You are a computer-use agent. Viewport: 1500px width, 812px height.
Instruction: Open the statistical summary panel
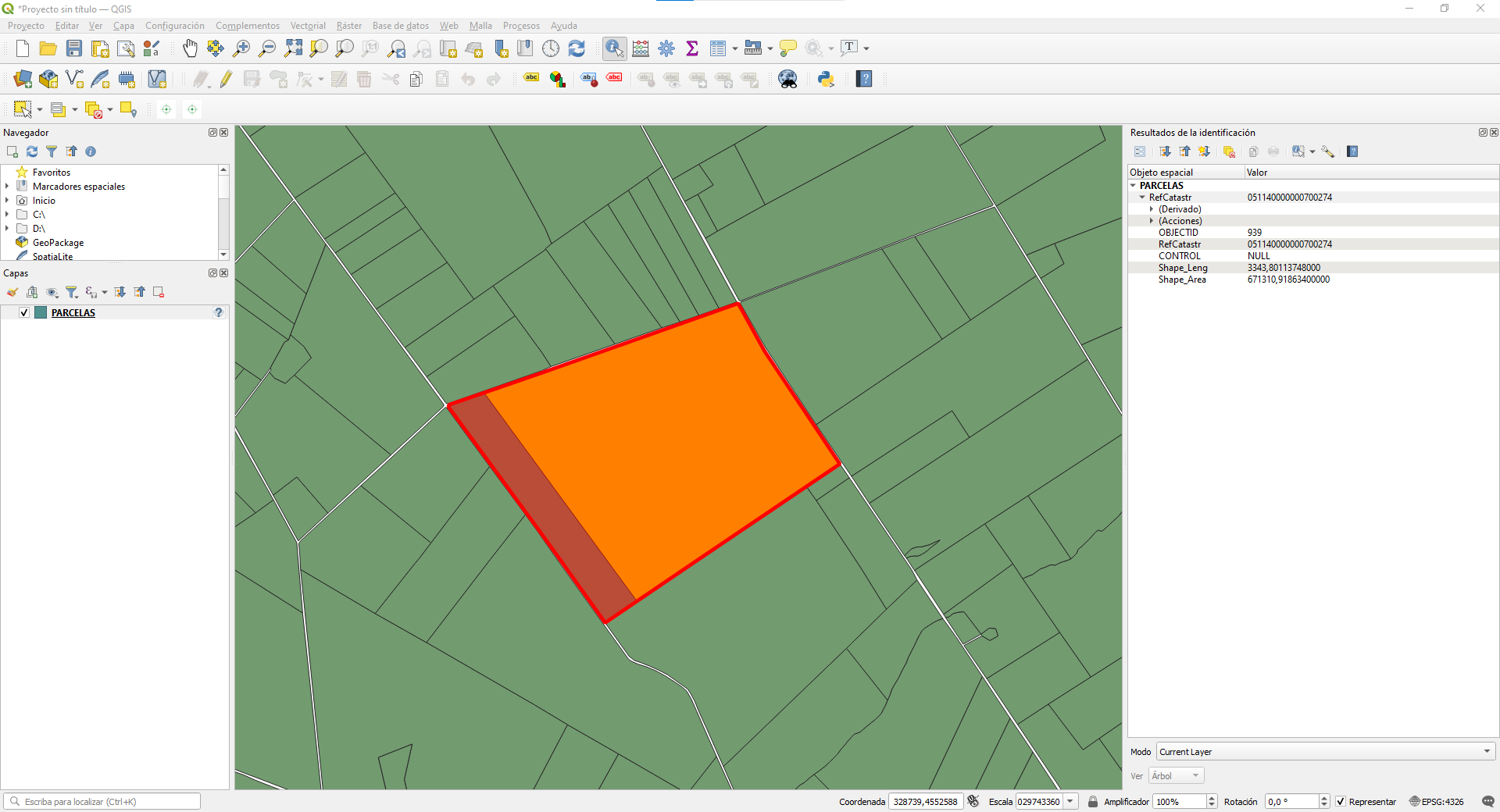692,48
